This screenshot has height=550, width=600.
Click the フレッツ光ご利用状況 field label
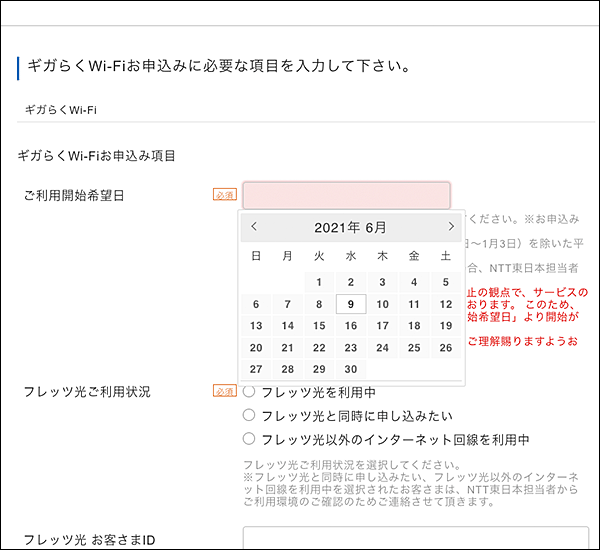coord(87,392)
